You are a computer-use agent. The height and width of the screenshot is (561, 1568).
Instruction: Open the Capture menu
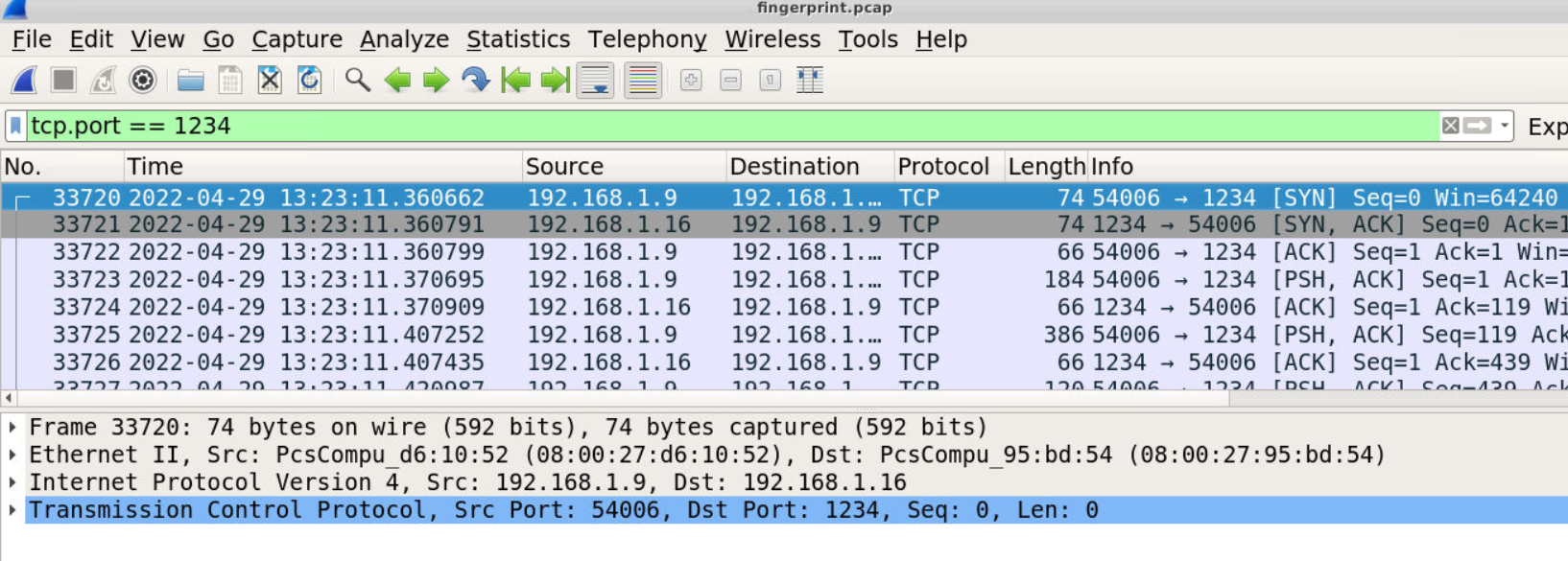(x=297, y=39)
